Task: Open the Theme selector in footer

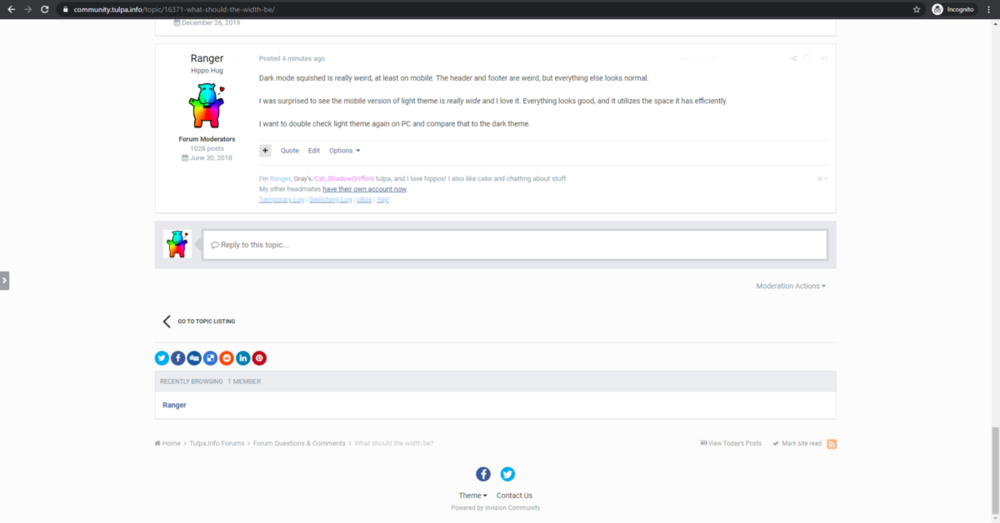Action: click(473, 496)
